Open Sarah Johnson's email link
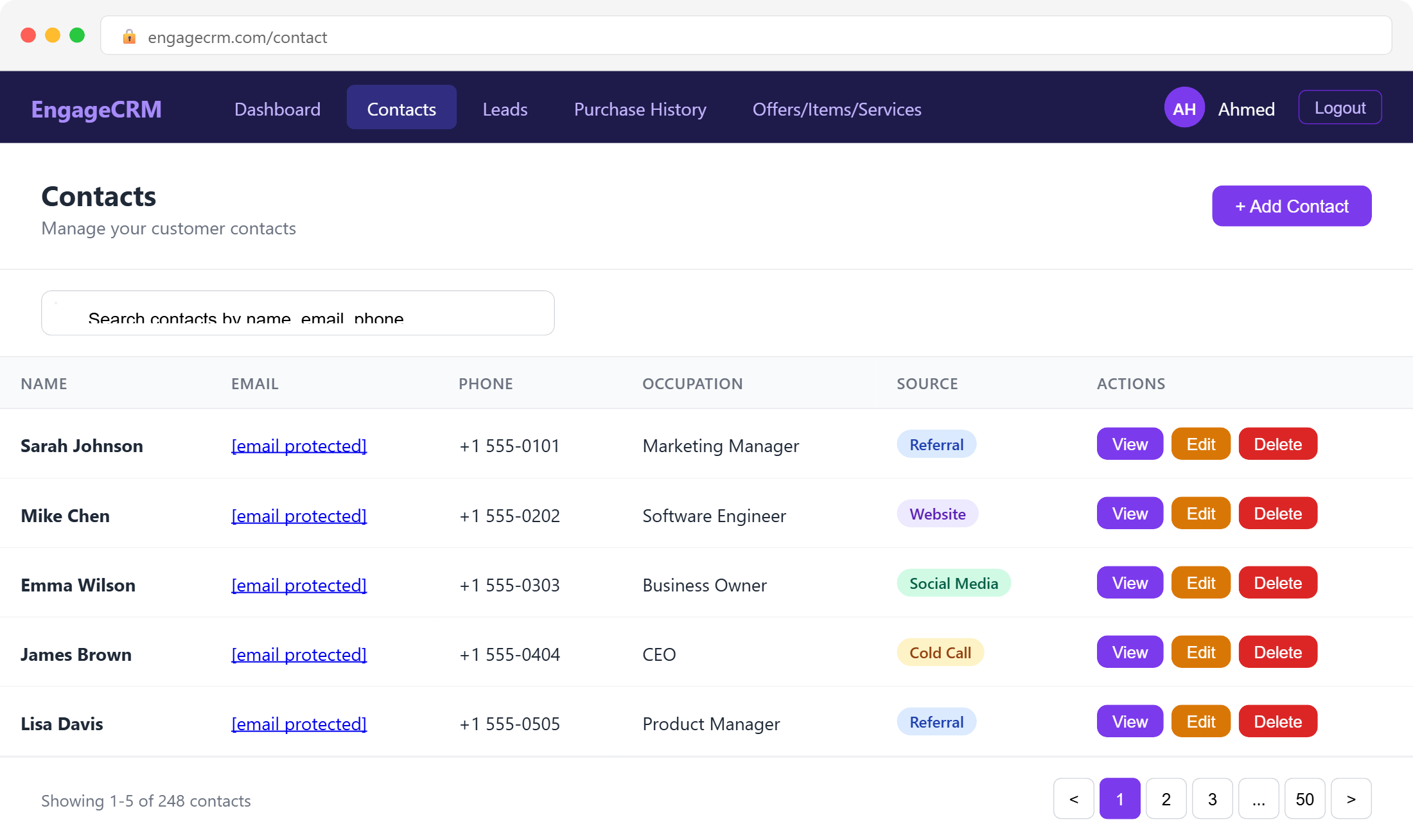The height and width of the screenshot is (840, 1413). (299, 445)
